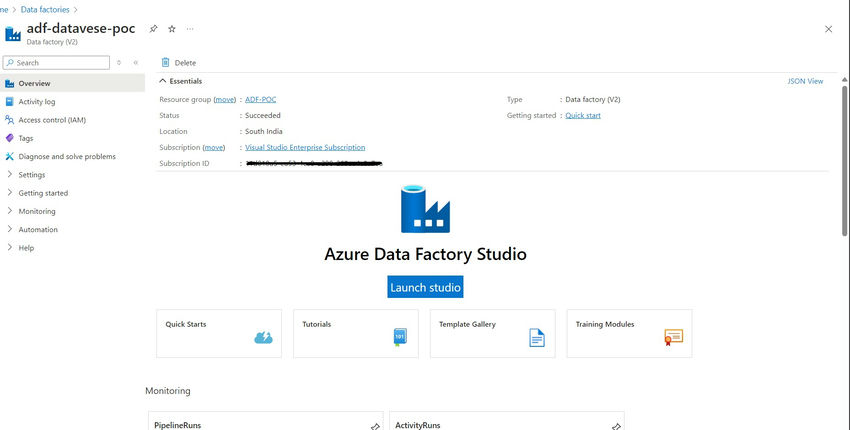This screenshot has height=430, width=850.
Task: Click the Access control people icon
Action: pos(9,120)
